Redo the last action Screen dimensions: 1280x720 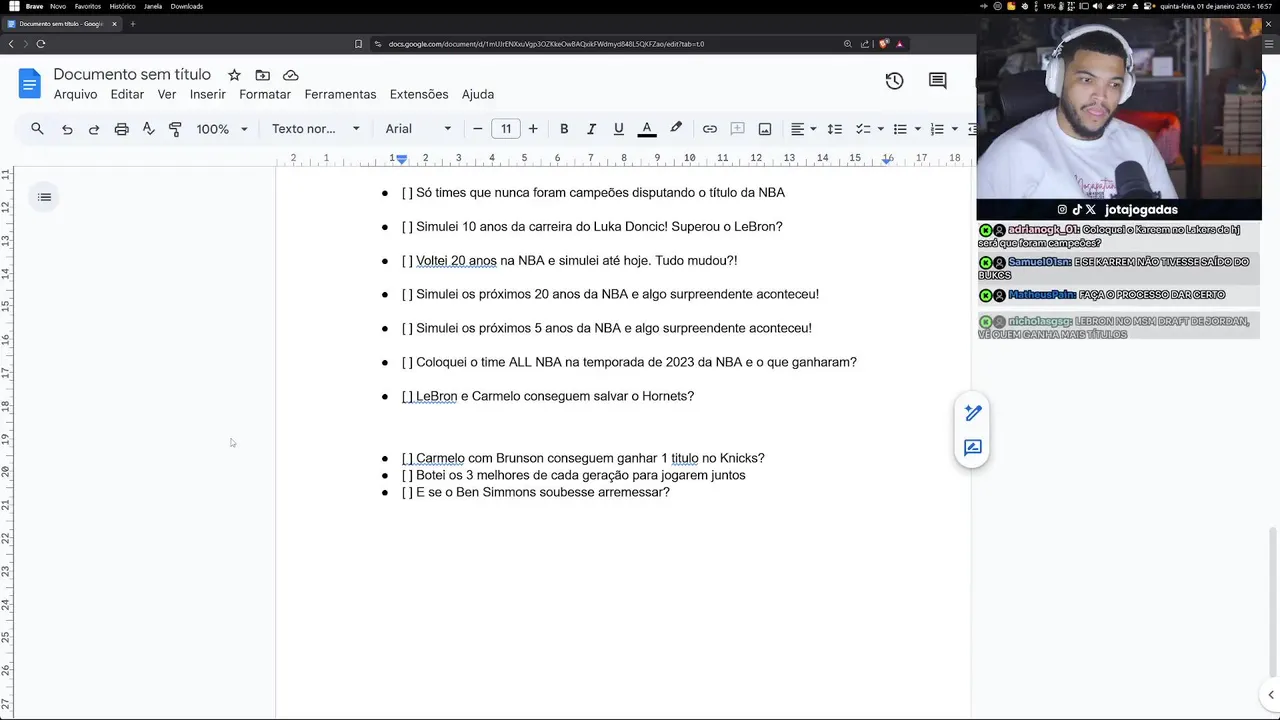pos(94,129)
